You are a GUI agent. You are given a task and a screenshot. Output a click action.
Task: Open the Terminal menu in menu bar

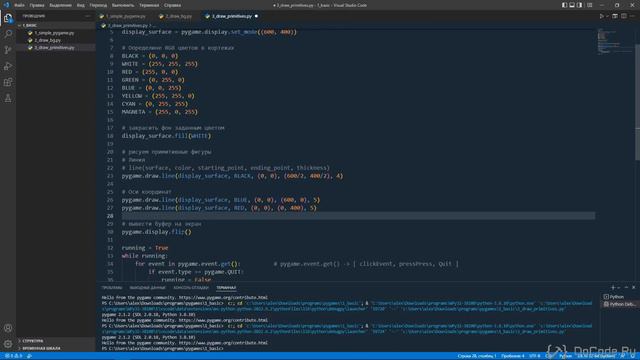[149, 5]
